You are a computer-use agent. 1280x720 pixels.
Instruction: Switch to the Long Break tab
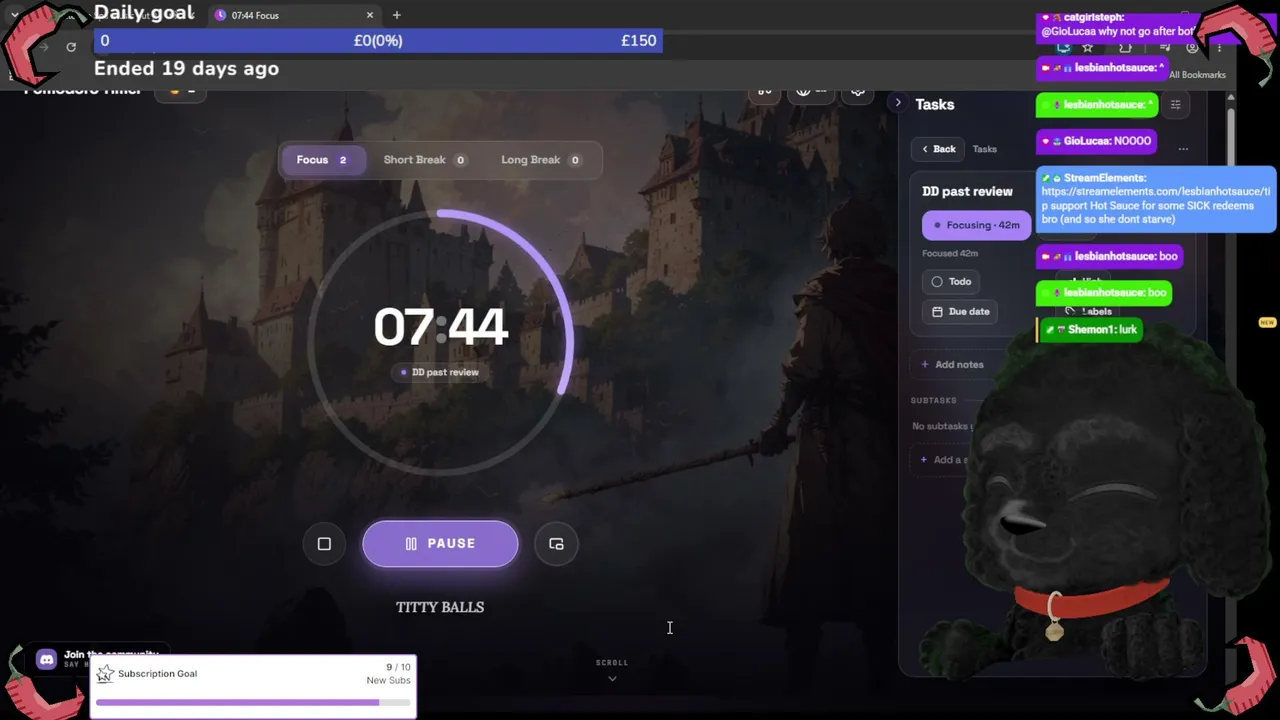(x=541, y=160)
